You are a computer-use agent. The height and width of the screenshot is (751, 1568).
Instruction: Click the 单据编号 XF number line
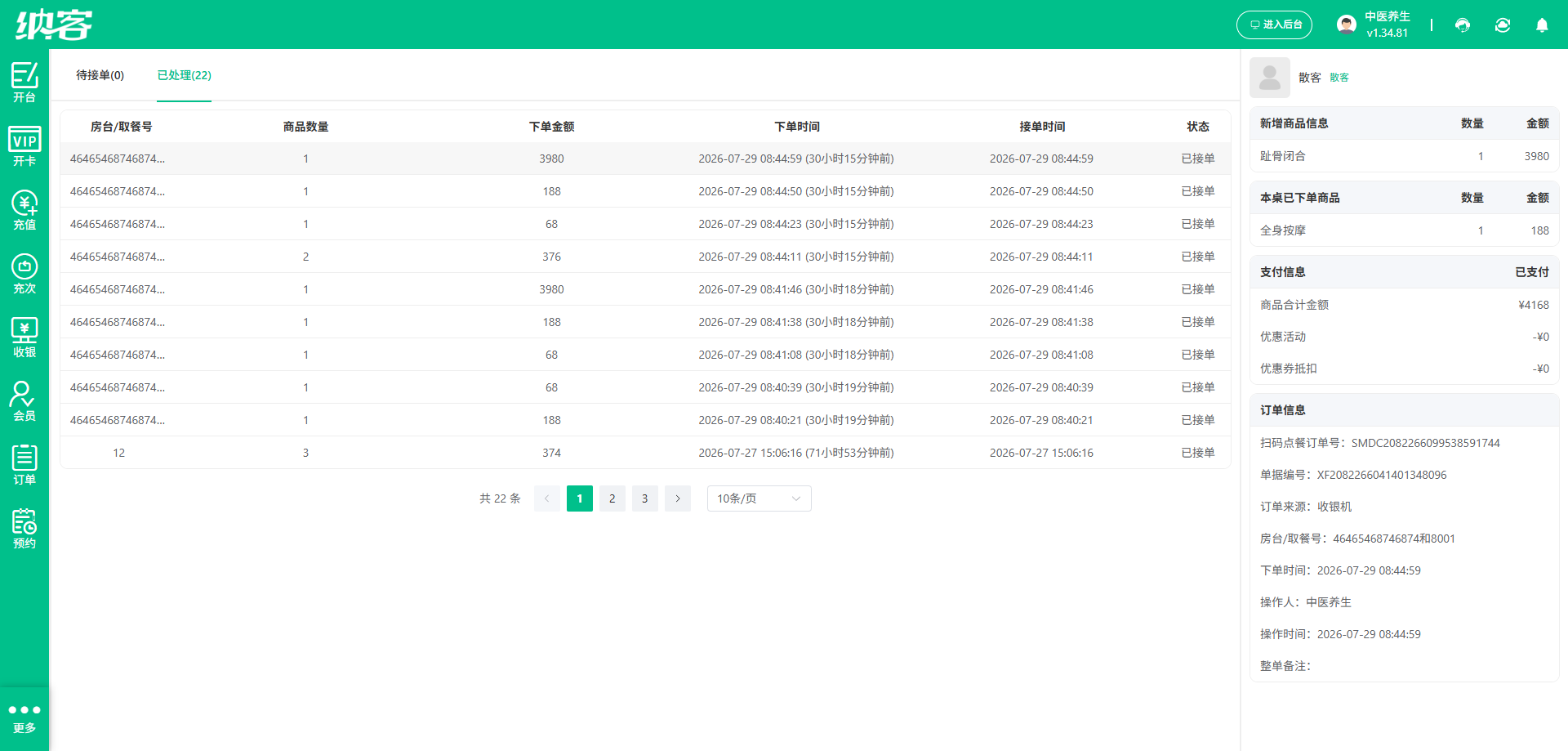[1353, 475]
